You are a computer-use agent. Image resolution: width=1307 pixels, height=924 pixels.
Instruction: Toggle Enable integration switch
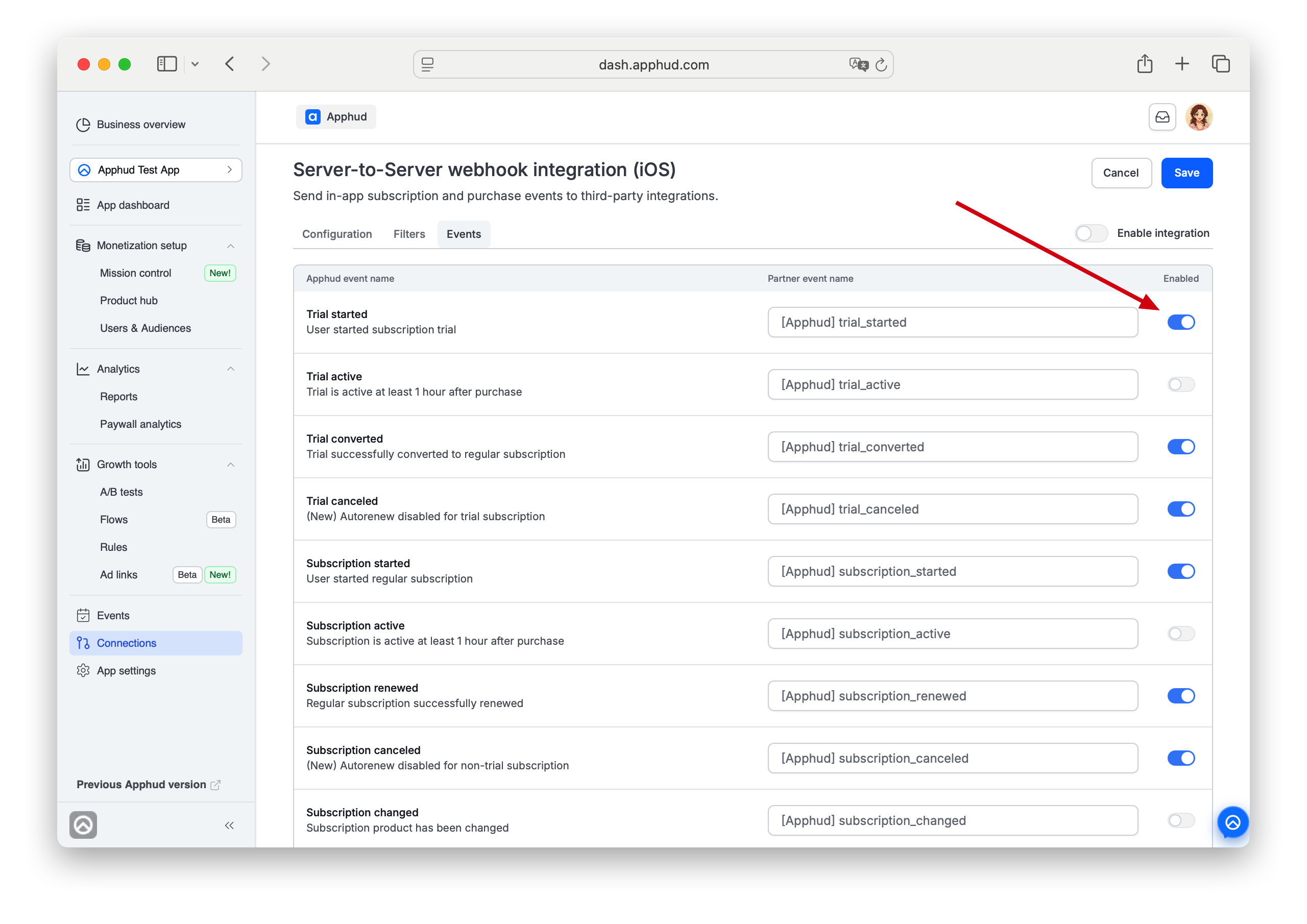(1090, 233)
